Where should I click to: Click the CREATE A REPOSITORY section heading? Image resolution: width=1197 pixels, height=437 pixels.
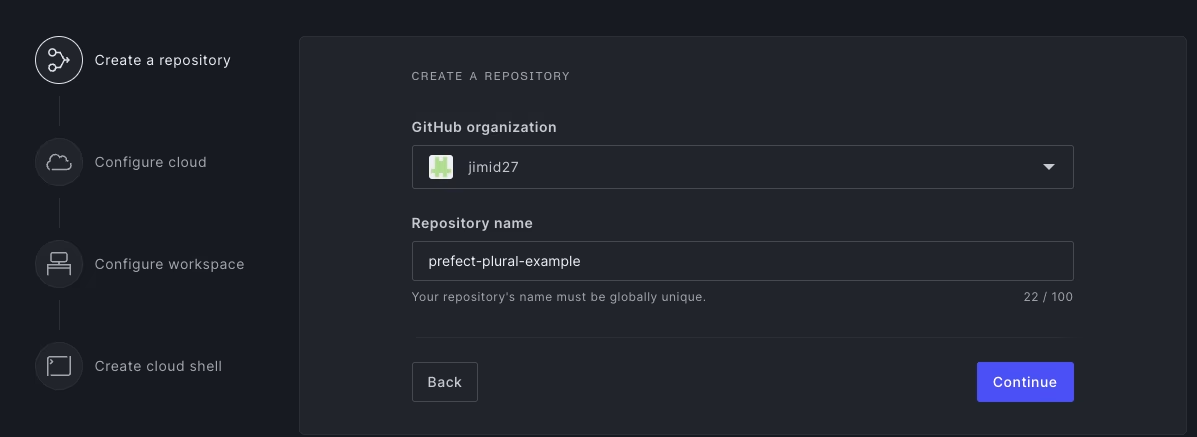click(x=491, y=76)
